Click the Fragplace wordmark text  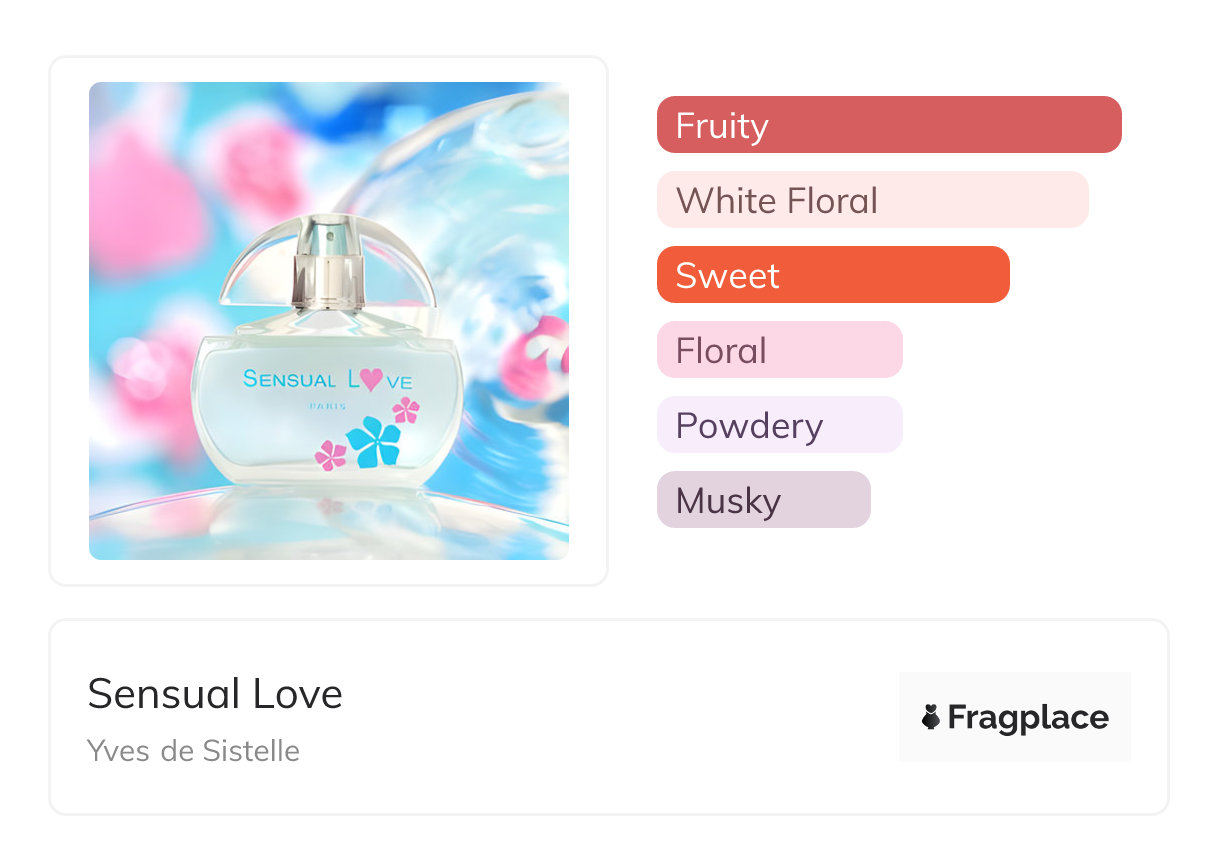[x=1028, y=717]
